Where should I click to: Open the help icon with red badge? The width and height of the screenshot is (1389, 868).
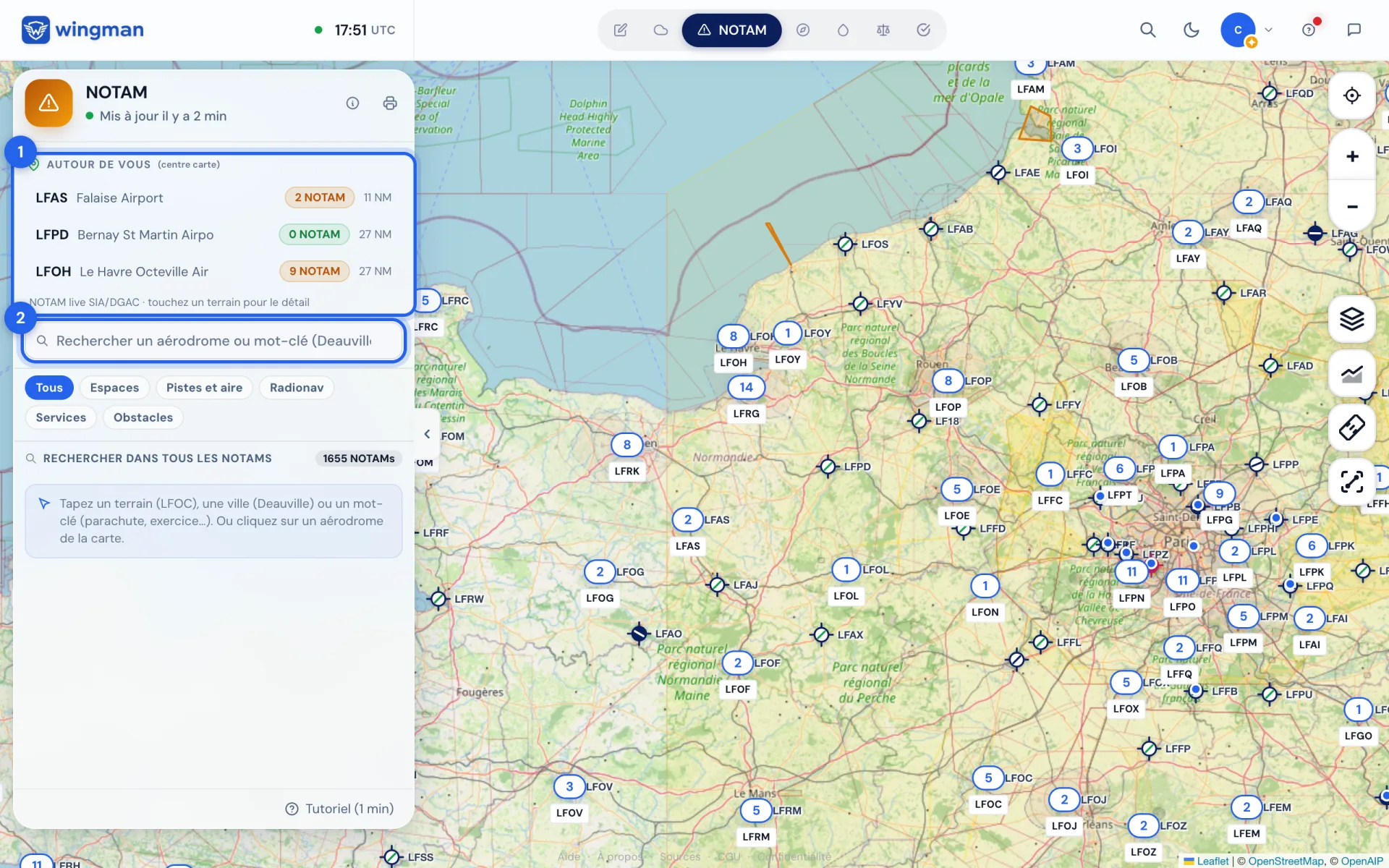[1309, 30]
